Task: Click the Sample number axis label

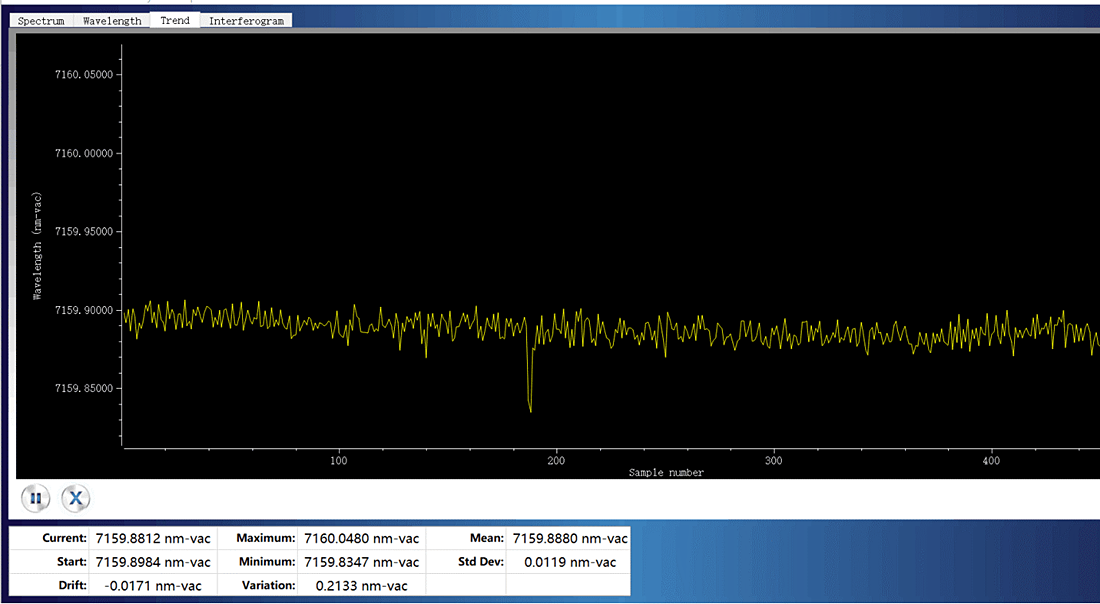Action: (666, 472)
